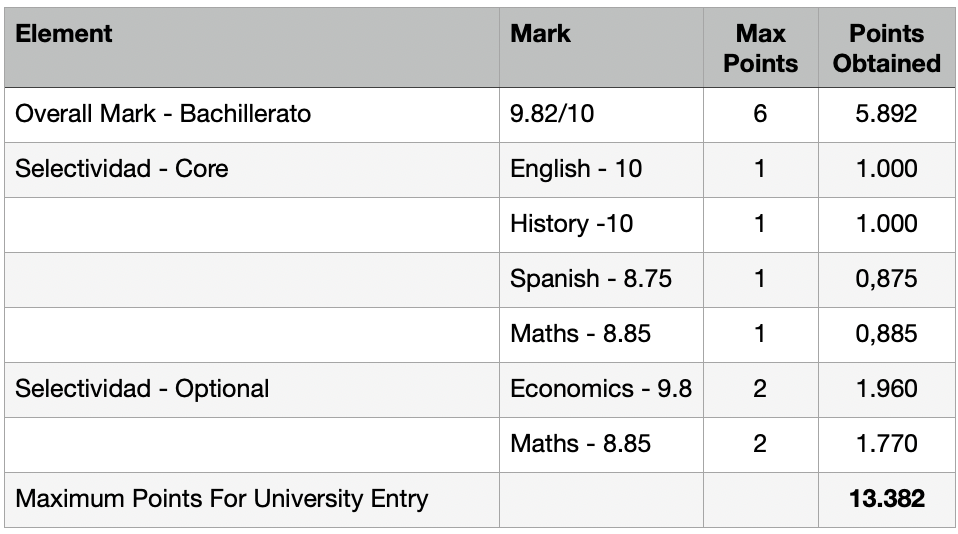Select the Selectividad - Optional cell
This screenshot has width=958, height=534.
coord(252,389)
